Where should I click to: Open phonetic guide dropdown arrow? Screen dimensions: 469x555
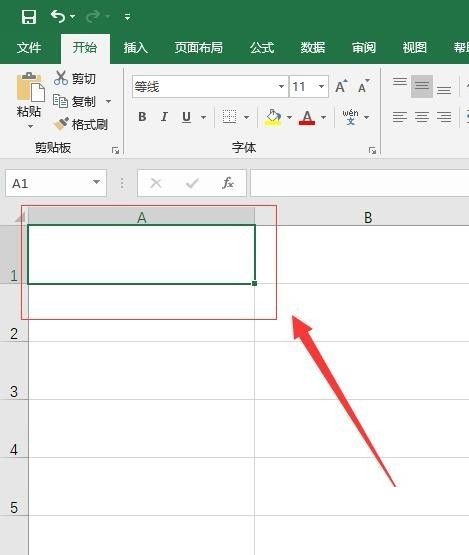pyautogui.click(x=367, y=117)
